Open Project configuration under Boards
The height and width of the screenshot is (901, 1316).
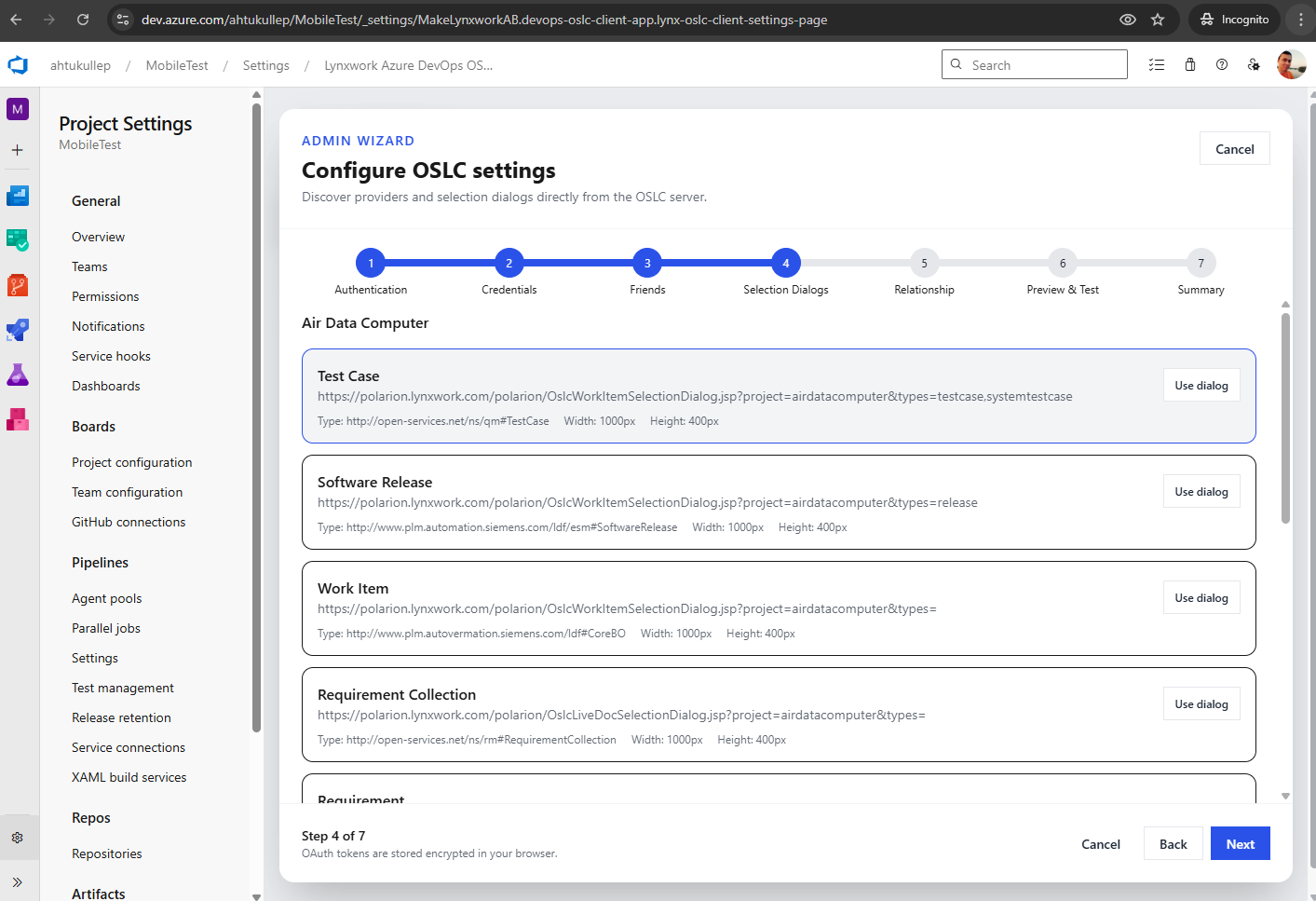click(132, 462)
